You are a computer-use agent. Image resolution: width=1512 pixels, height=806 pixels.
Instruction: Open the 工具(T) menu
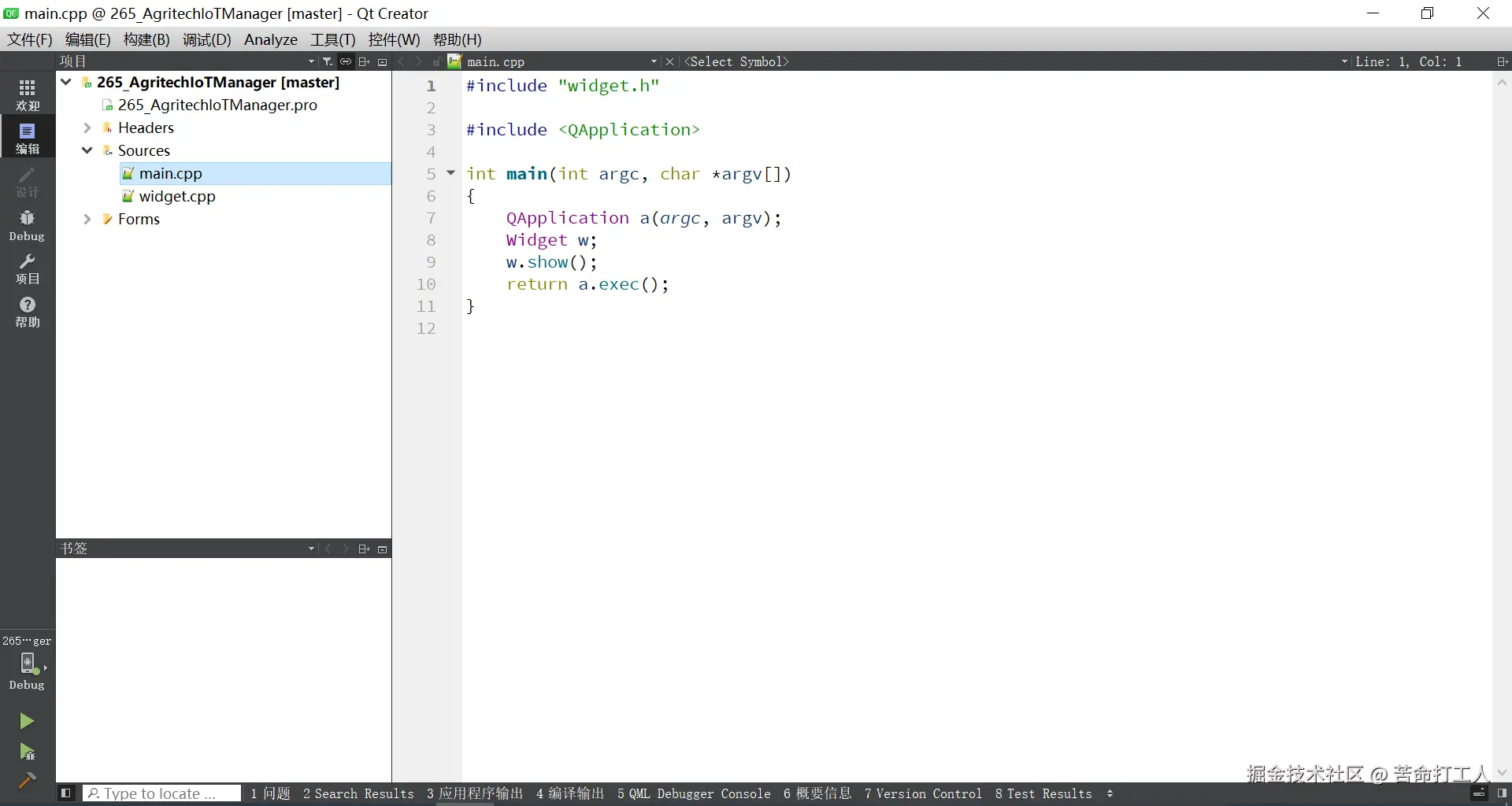pos(333,39)
